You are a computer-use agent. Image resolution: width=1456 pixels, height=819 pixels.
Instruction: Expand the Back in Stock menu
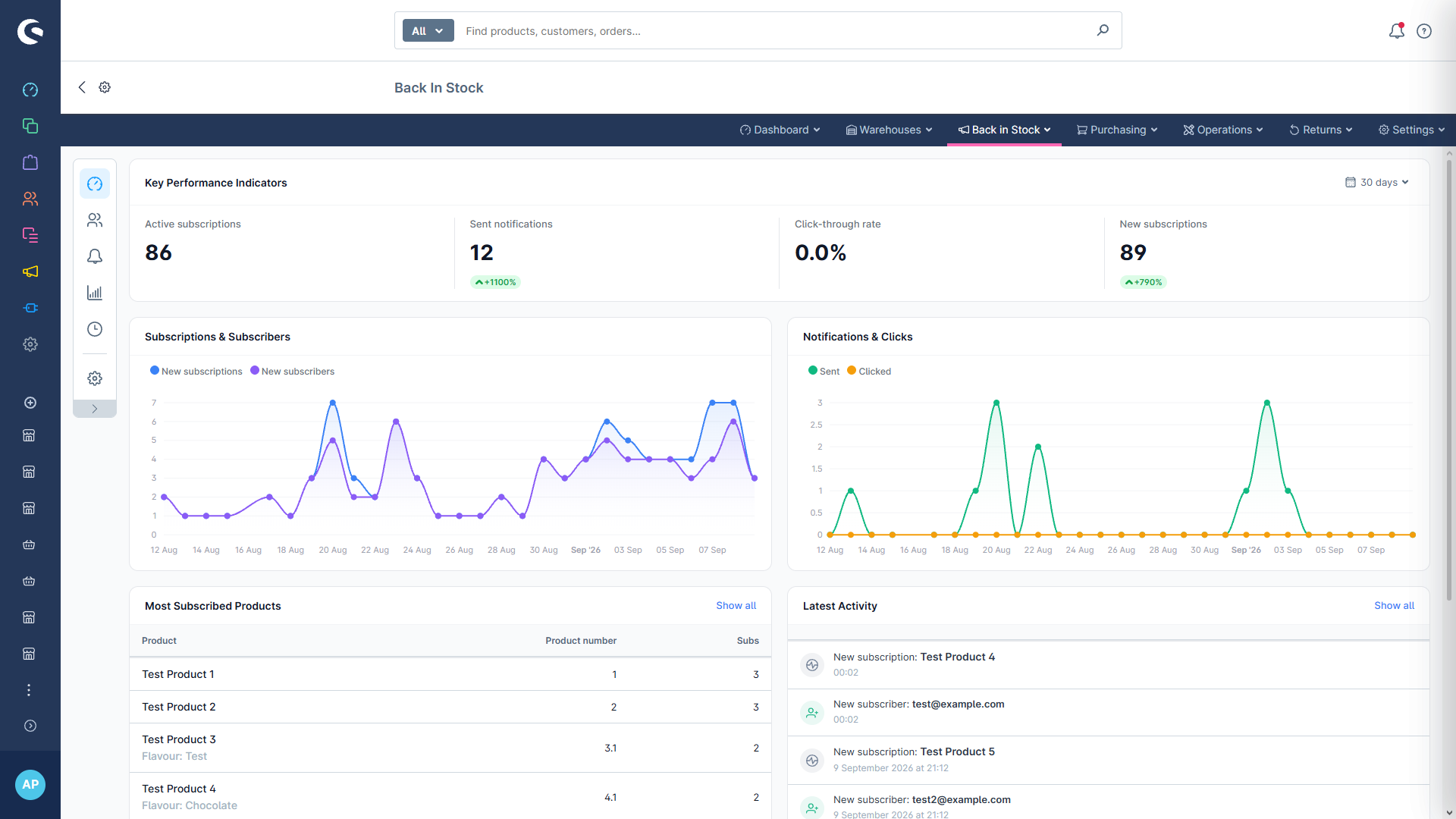coord(1004,130)
